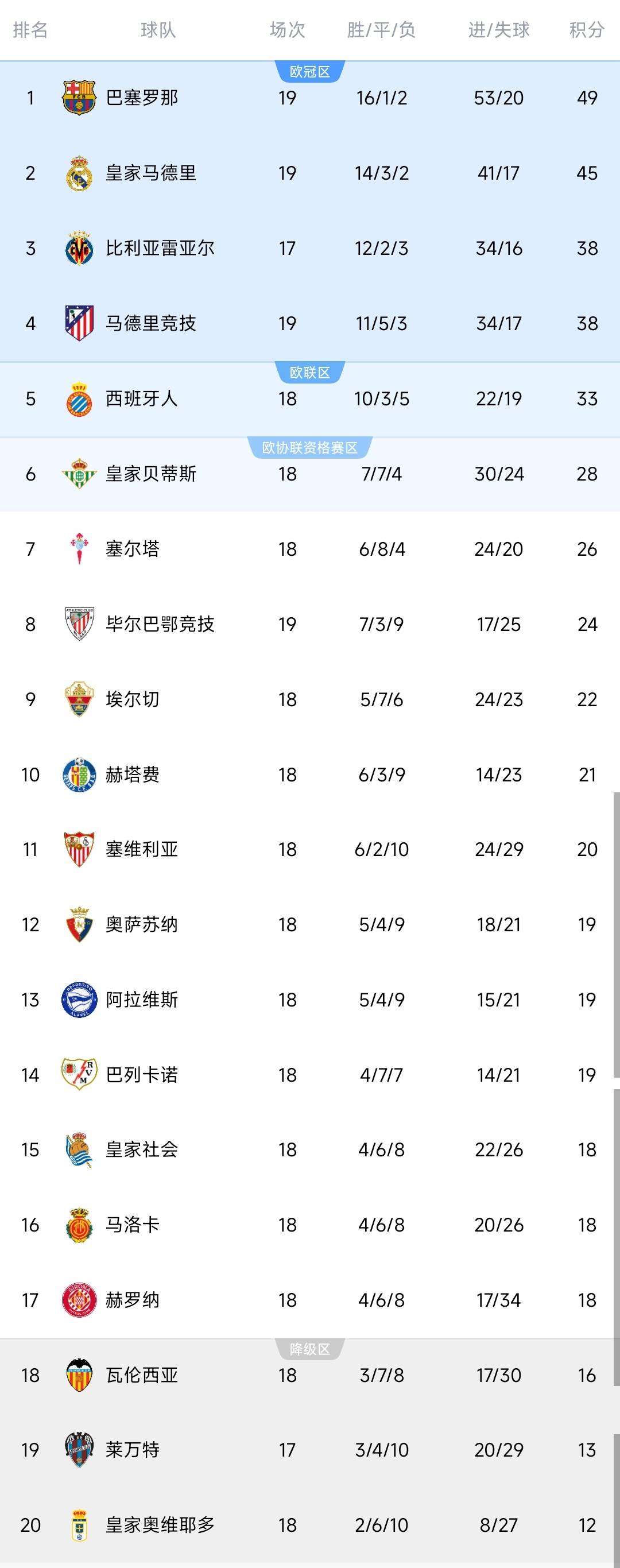Click the 排名 column header

pos(30,29)
